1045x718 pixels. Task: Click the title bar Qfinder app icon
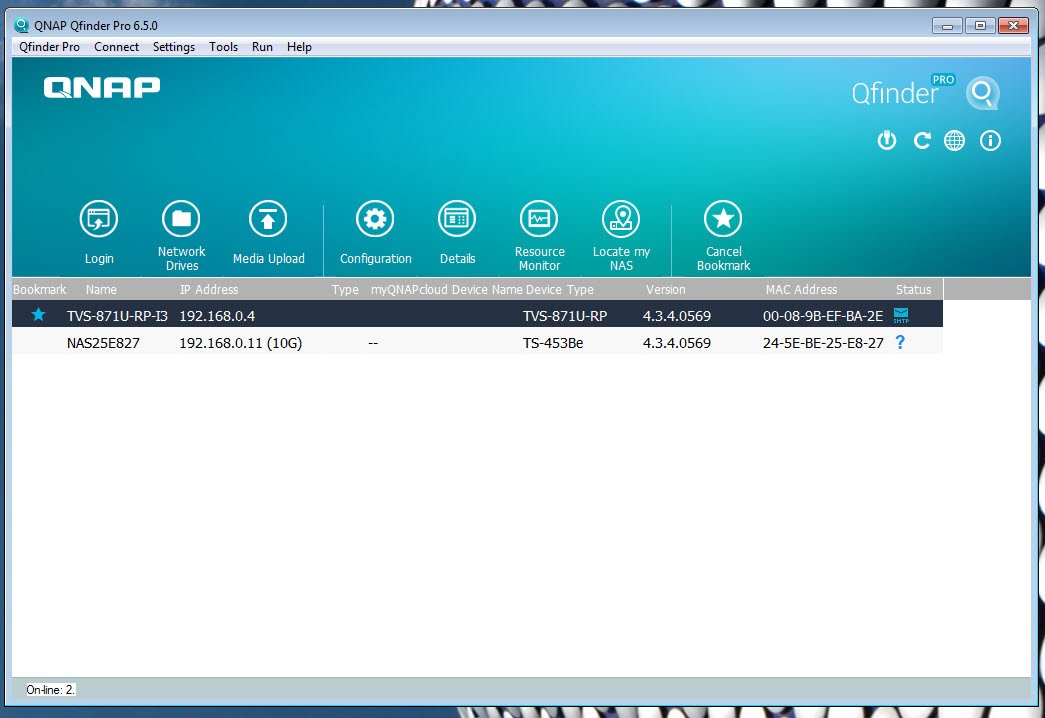pyautogui.click(x=21, y=25)
